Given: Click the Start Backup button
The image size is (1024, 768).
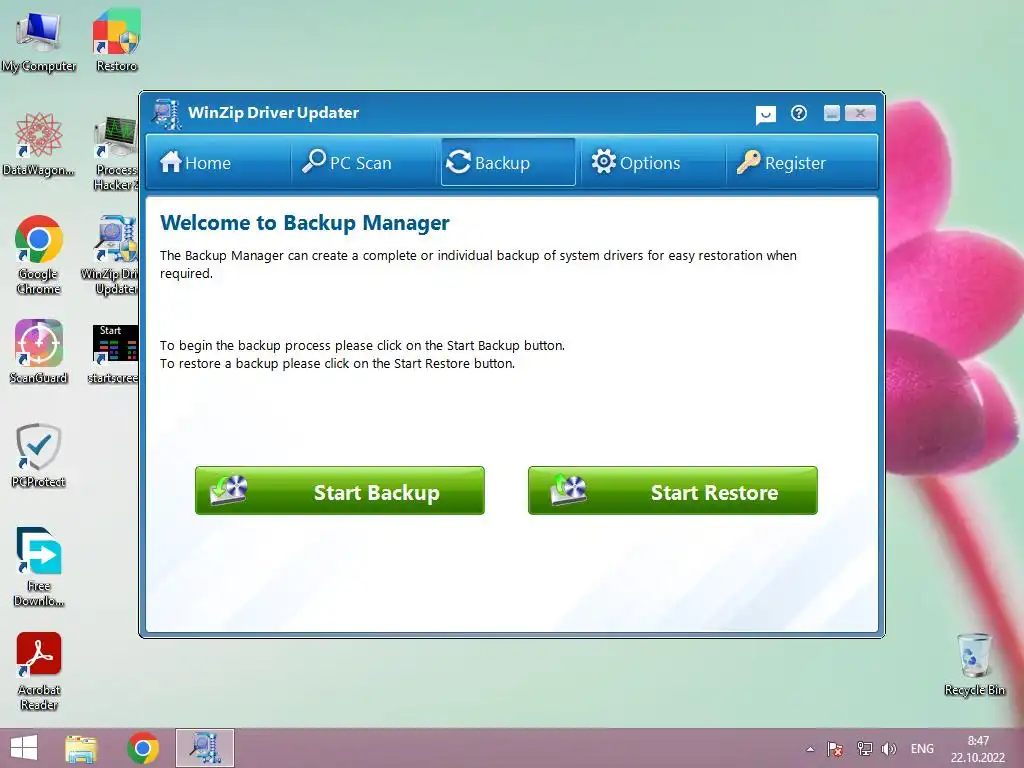Looking at the screenshot, I should (x=340, y=490).
